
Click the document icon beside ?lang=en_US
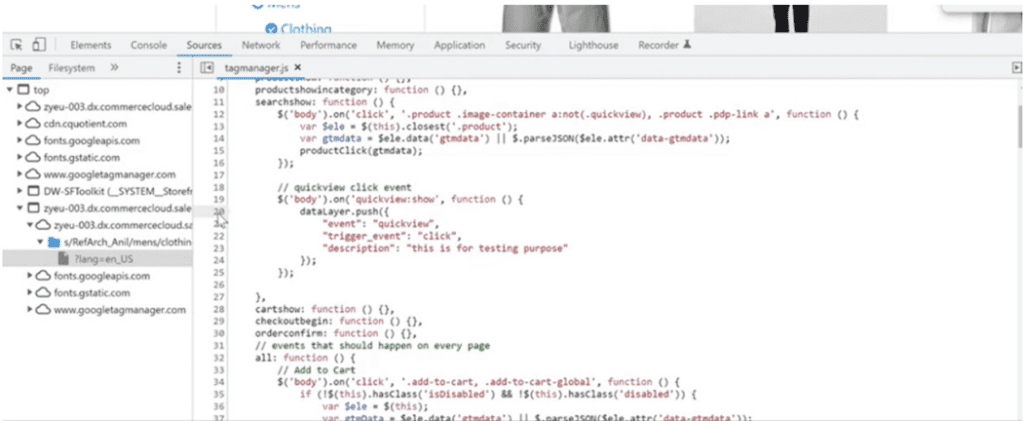(x=64, y=259)
